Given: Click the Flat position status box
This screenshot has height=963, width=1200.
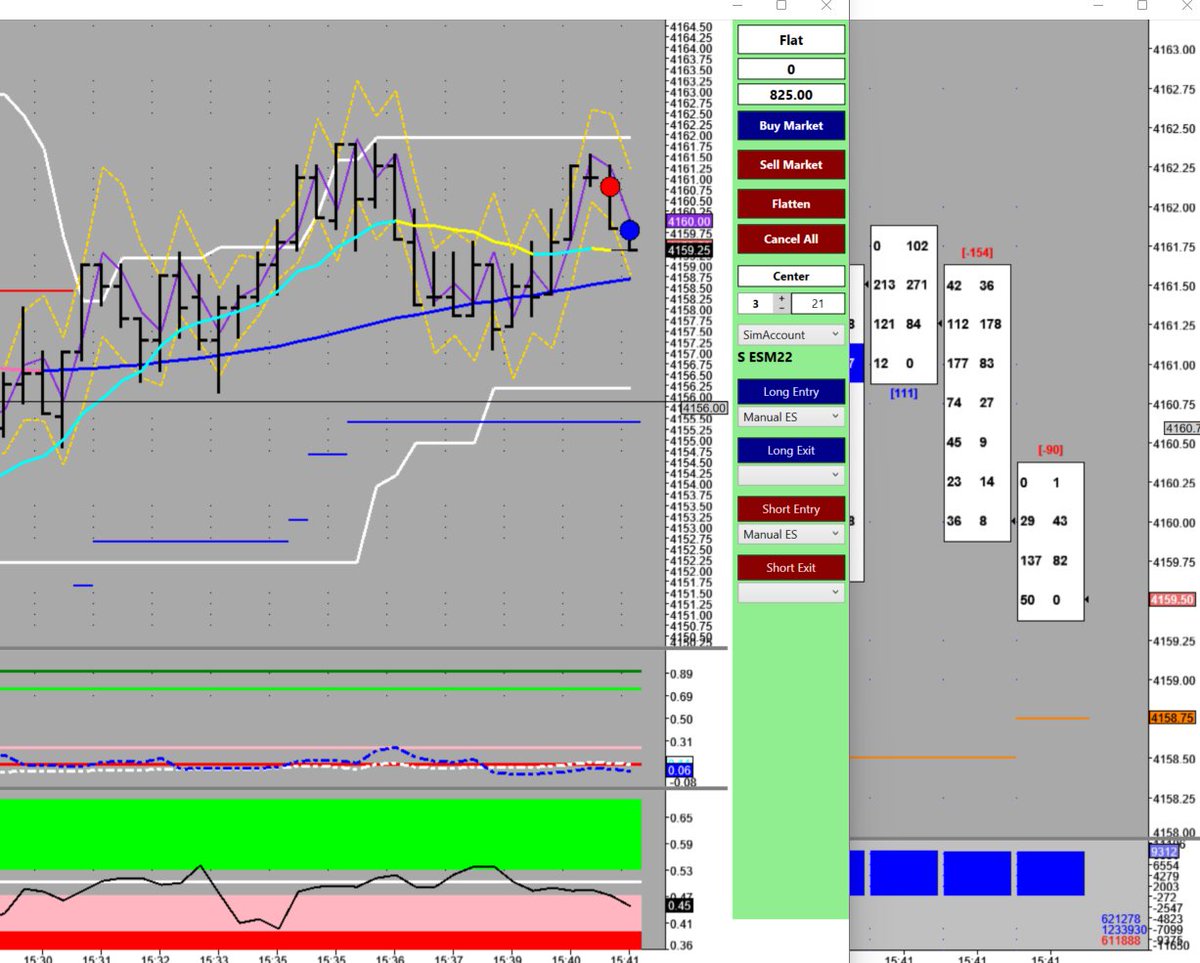Looking at the screenshot, I should (791, 40).
